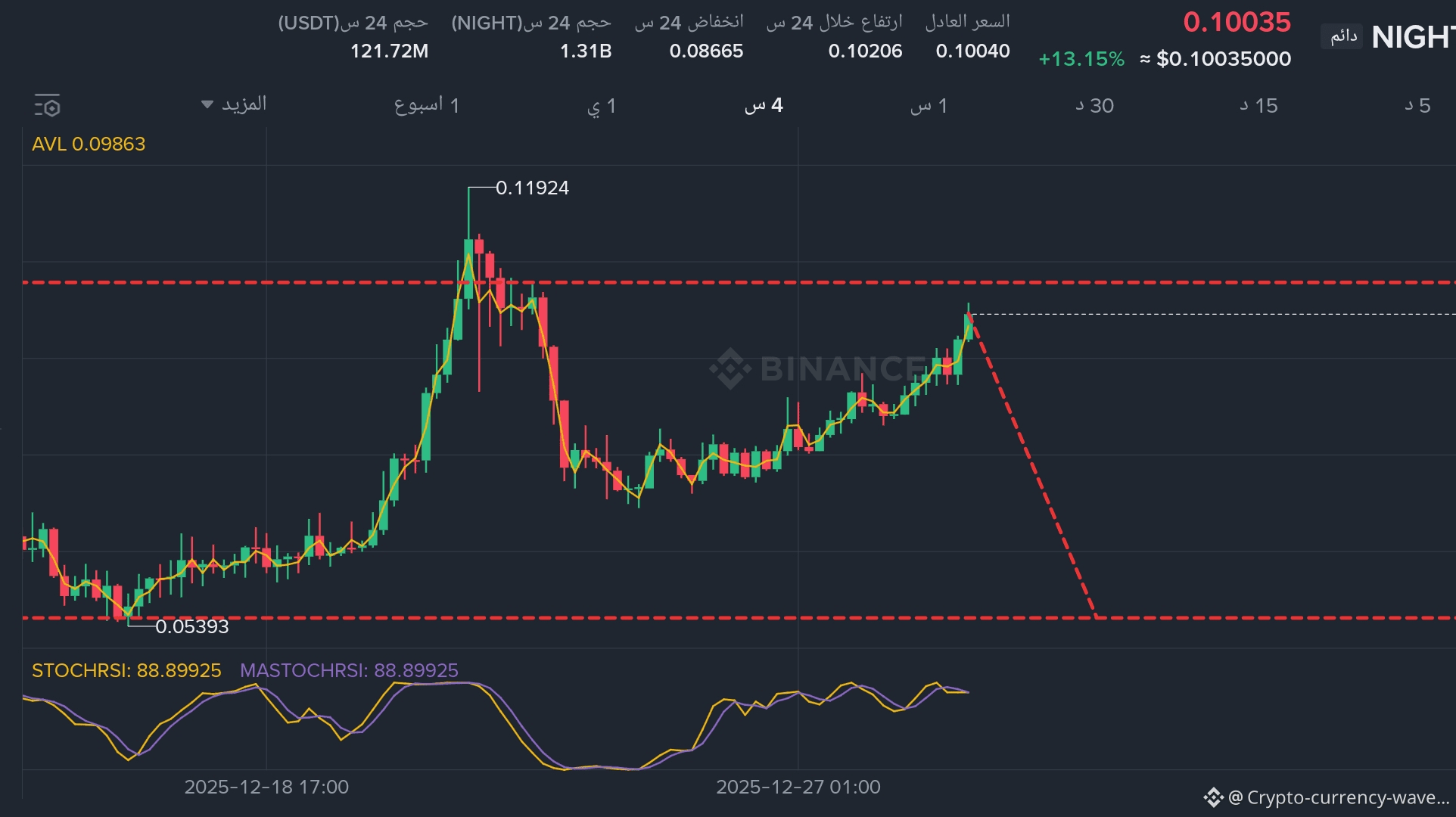Click the دائم perpetual contract badge

coord(1343,36)
